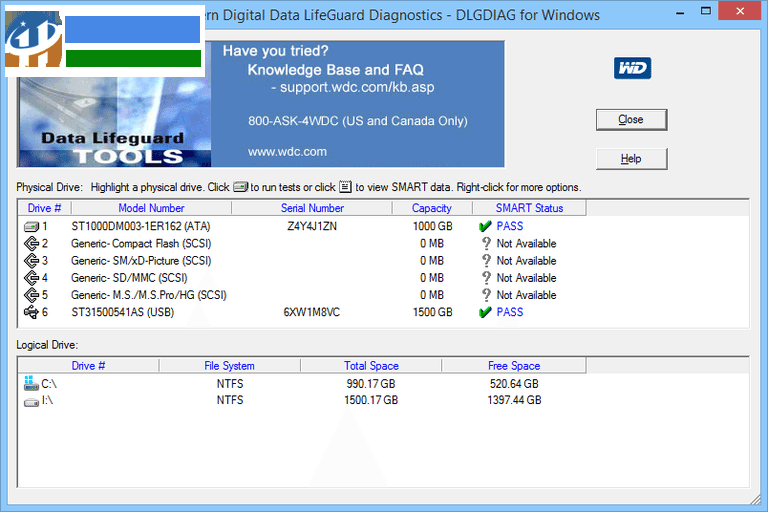Click Free Space column header
Image resolution: width=768 pixels, height=512 pixels.
coord(514,366)
